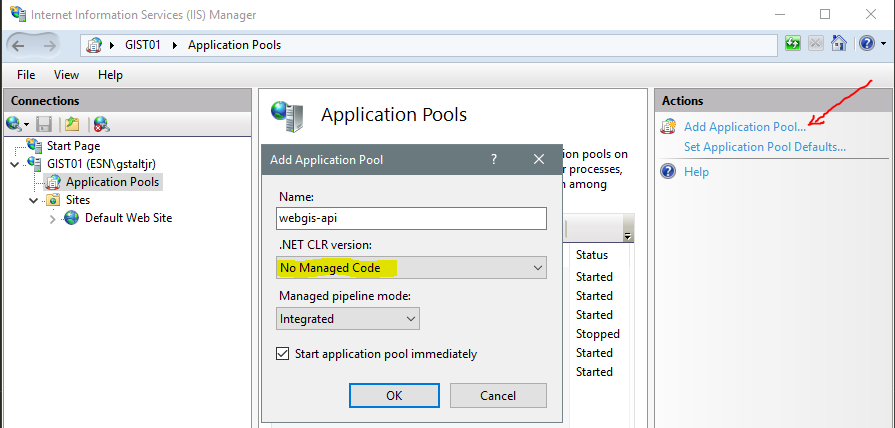Image resolution: width=895 pixels, height=428 pixels.
Task: Click the refresh page icon in address bar
Action: point(793,43)
